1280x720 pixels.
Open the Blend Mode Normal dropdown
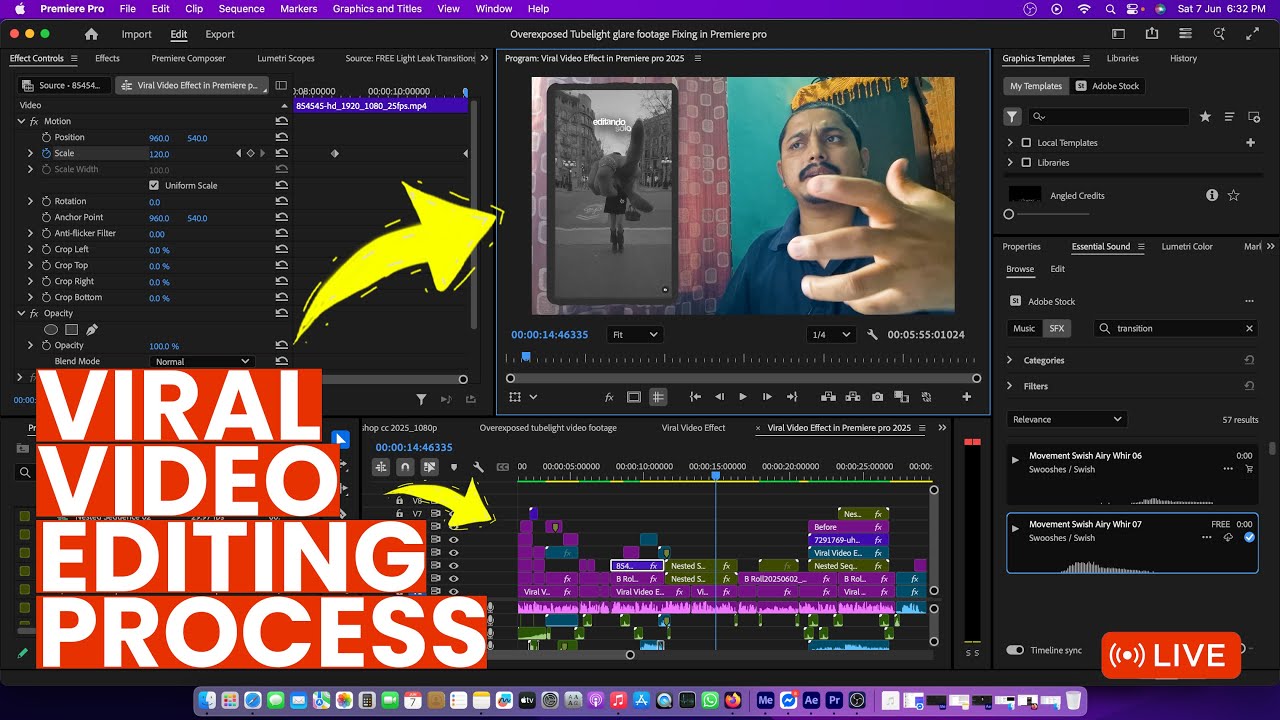pyautogui.click(x=202, y=361)
